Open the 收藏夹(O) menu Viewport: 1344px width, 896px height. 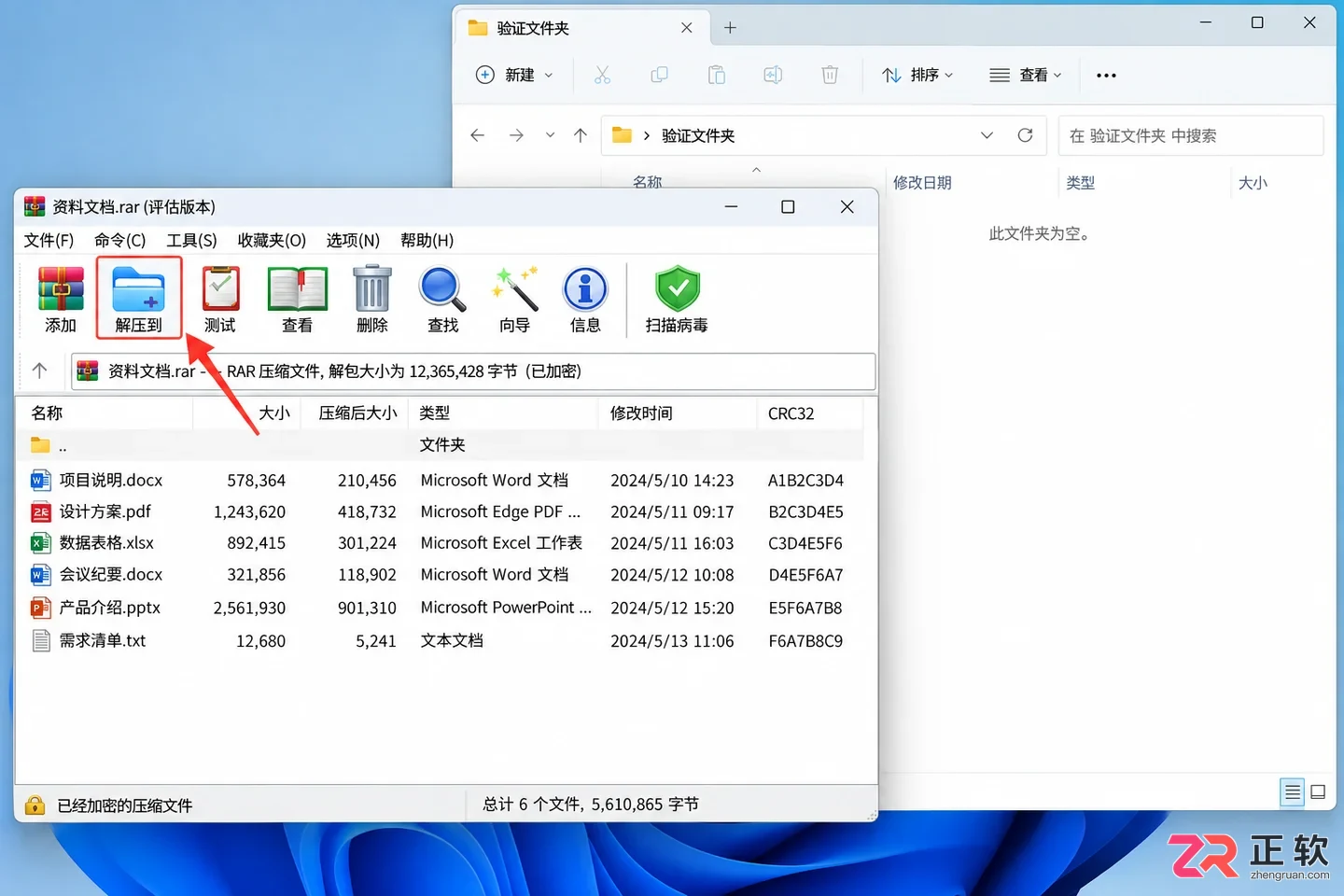click(x=272, y=240)
